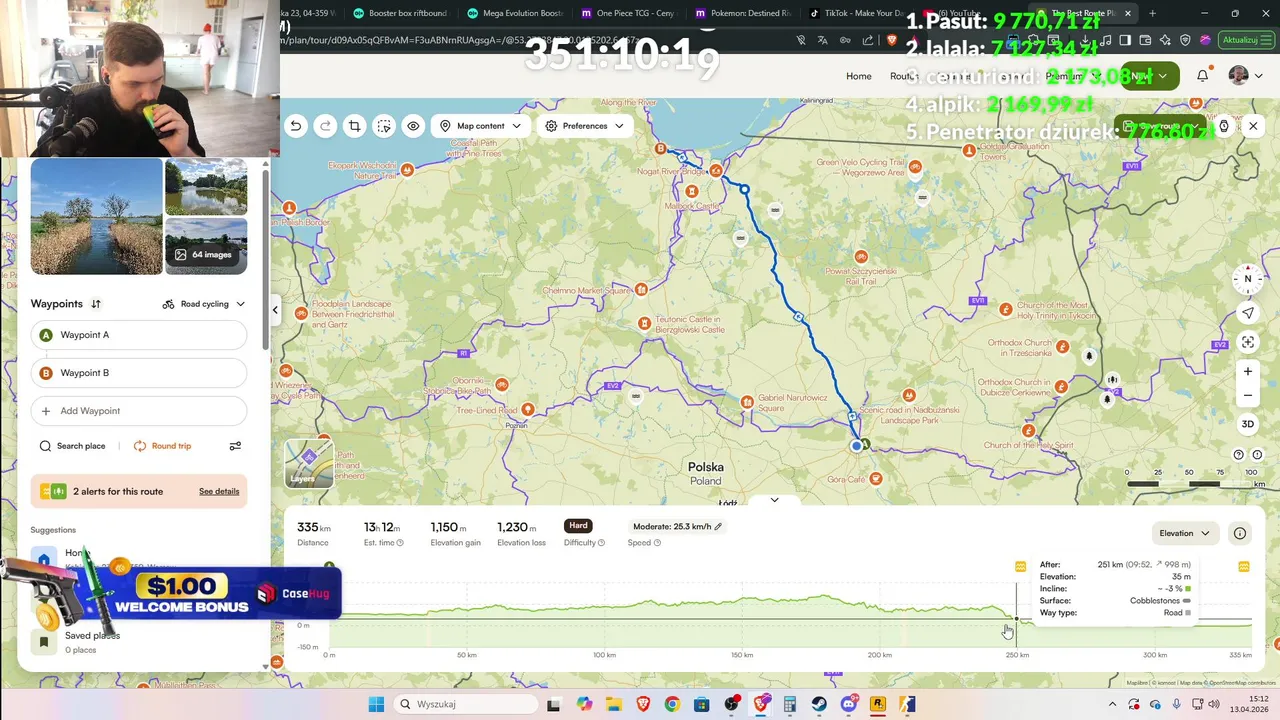Redo the route edit

coord(325,126)
